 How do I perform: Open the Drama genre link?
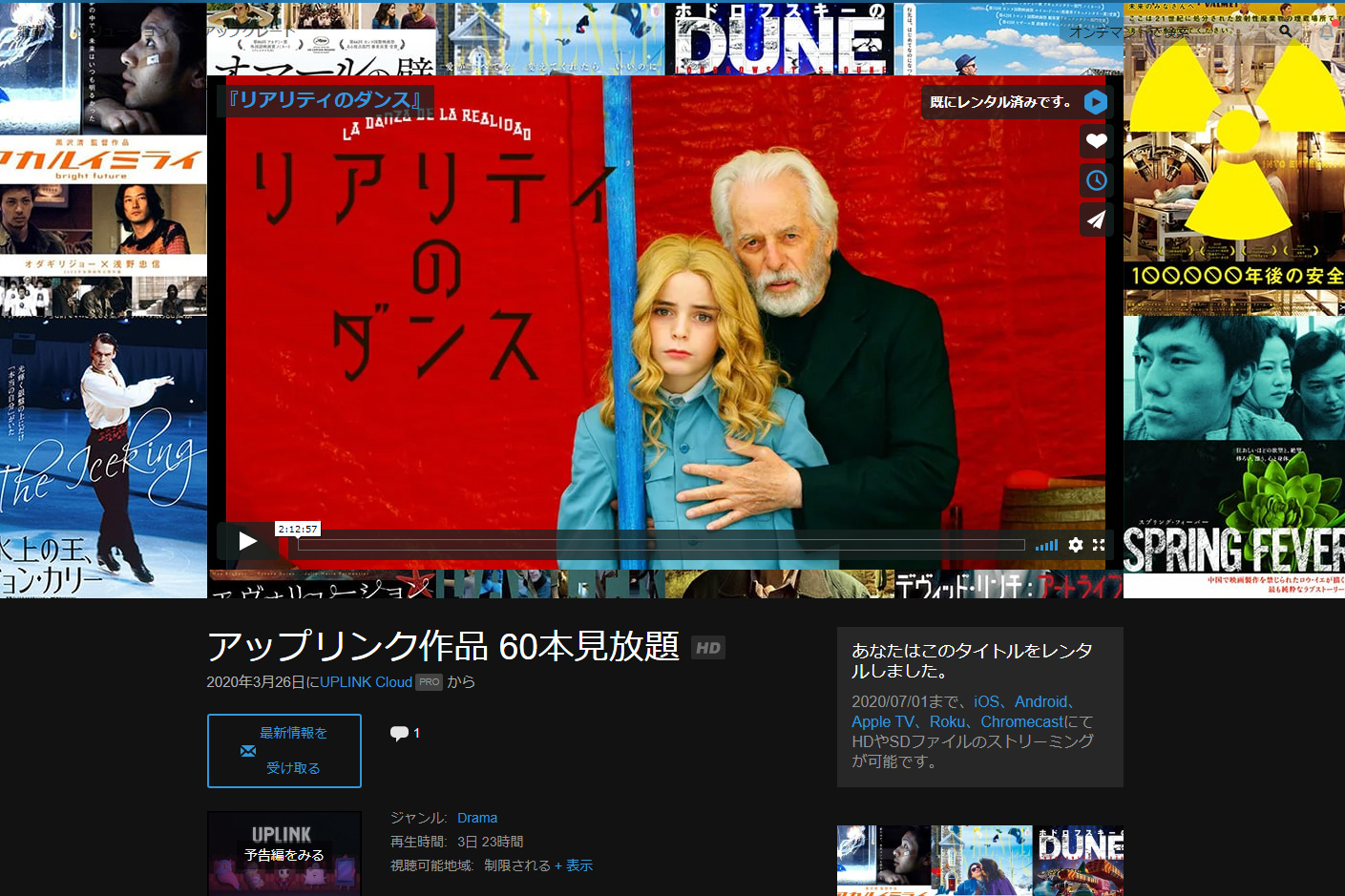(x=477, y=818)
